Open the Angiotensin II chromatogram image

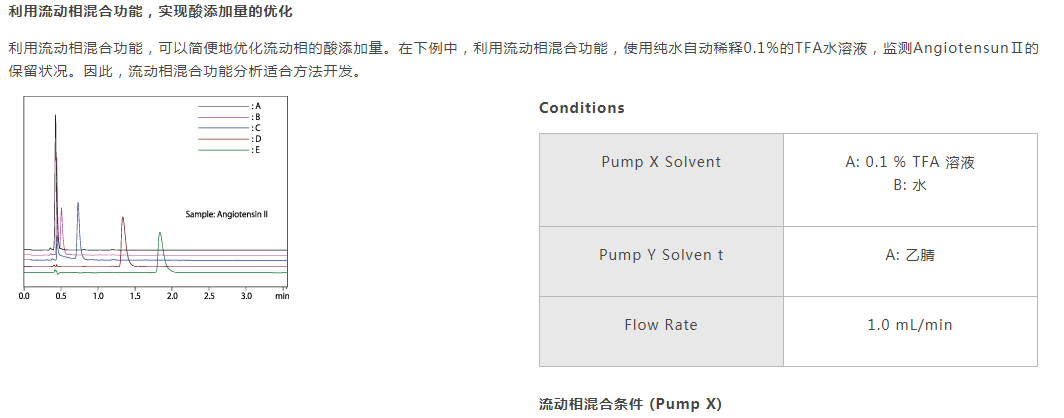[x=156, y=198]
